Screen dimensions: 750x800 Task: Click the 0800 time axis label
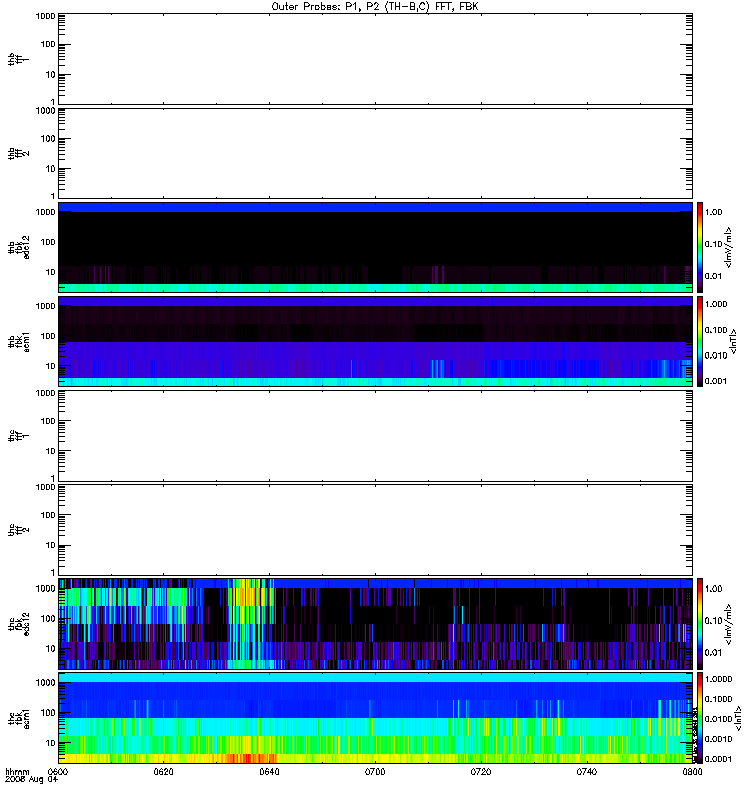point(692,772)
